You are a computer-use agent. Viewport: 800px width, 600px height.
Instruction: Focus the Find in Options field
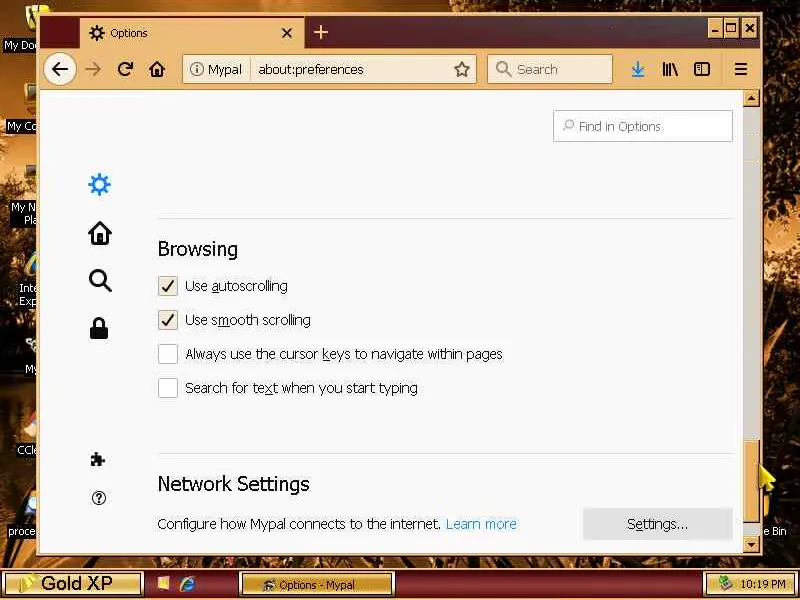[643, 126]
